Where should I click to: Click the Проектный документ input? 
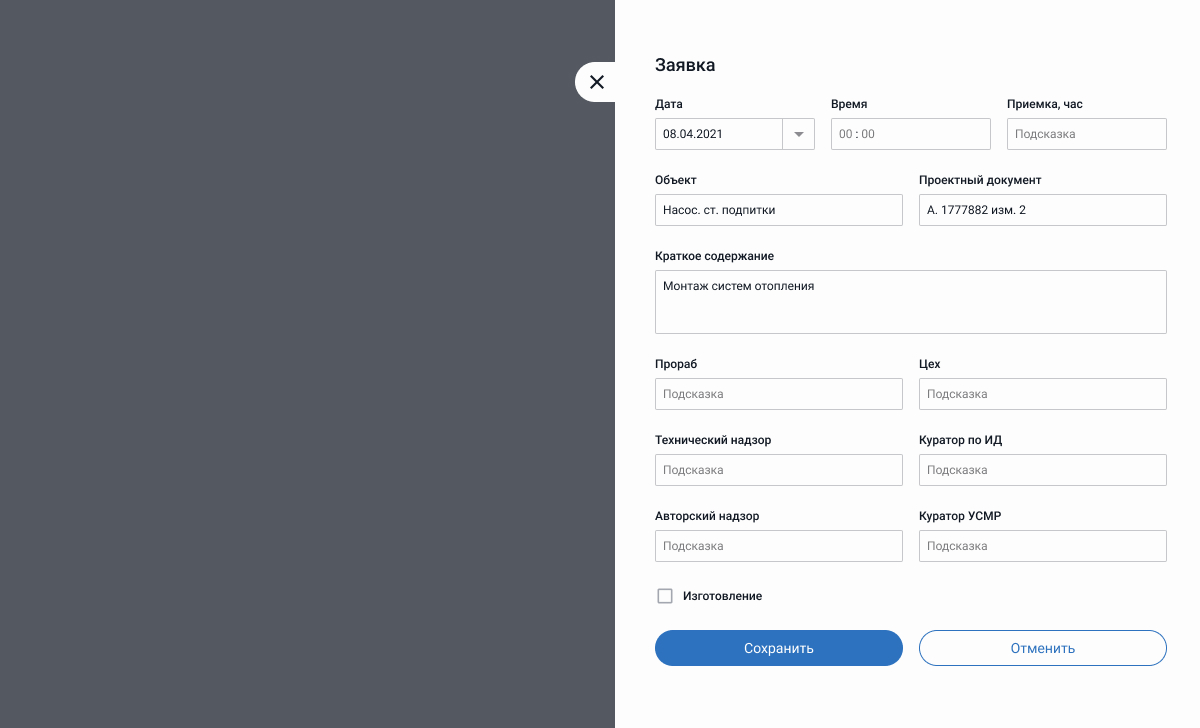pos(1042,210)
